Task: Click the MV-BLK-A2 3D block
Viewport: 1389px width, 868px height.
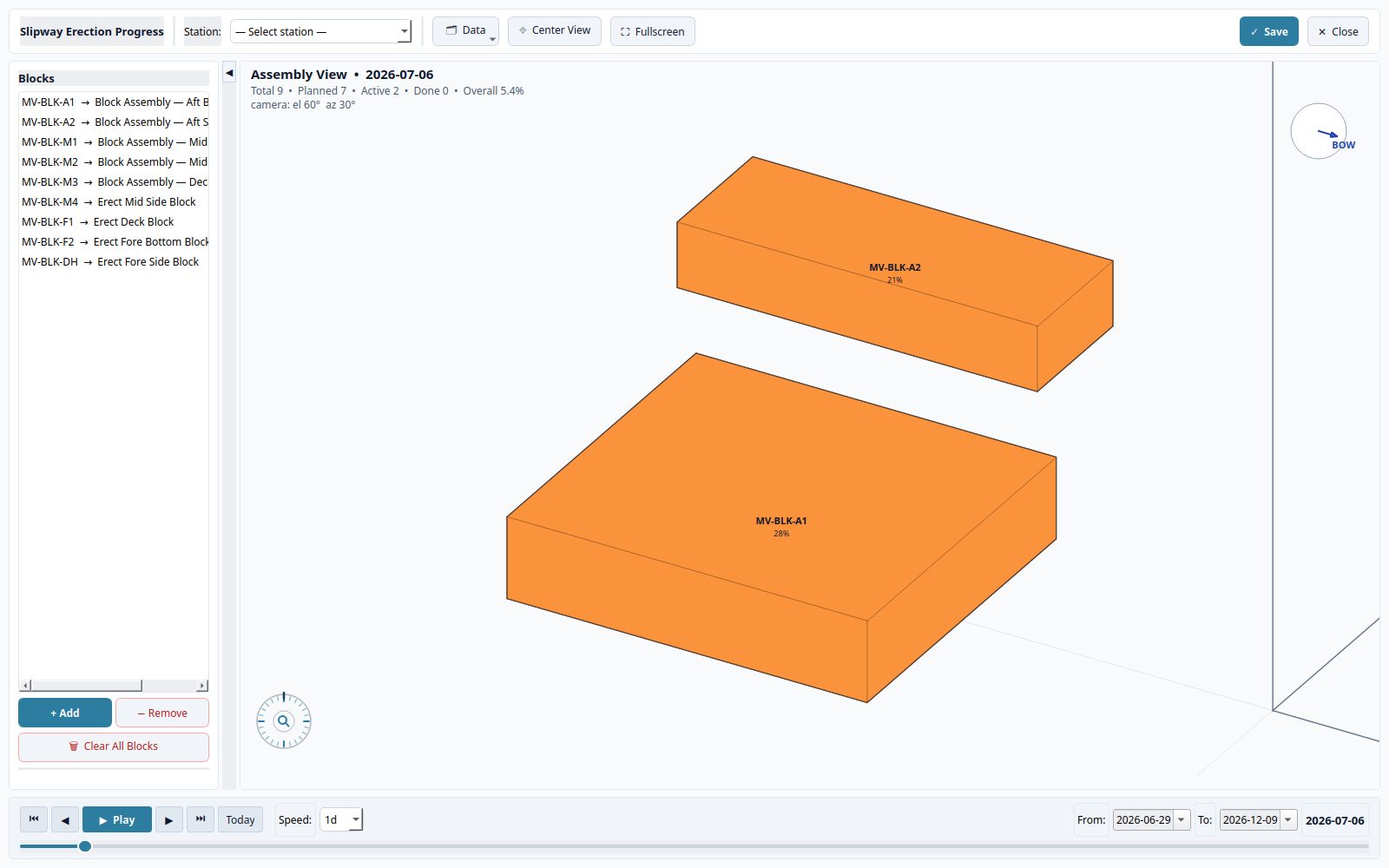Action: 895,273
